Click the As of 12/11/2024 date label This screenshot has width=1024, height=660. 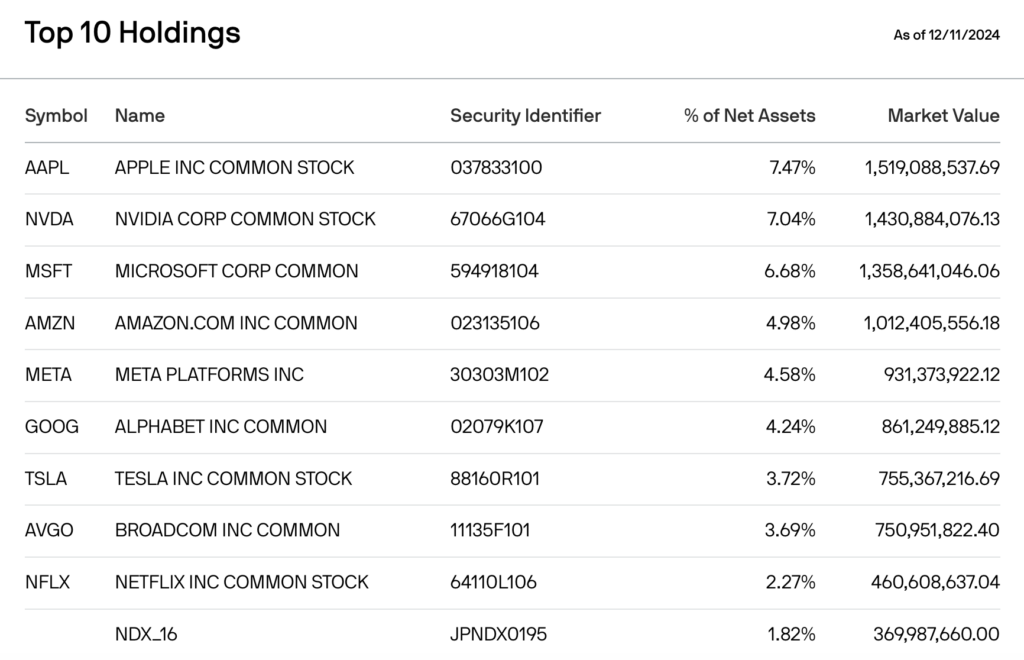point(946,35)
